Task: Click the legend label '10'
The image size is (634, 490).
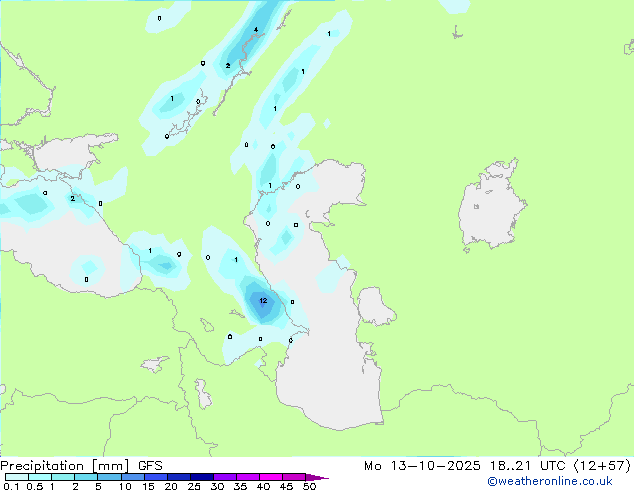Action: point(125,486)
